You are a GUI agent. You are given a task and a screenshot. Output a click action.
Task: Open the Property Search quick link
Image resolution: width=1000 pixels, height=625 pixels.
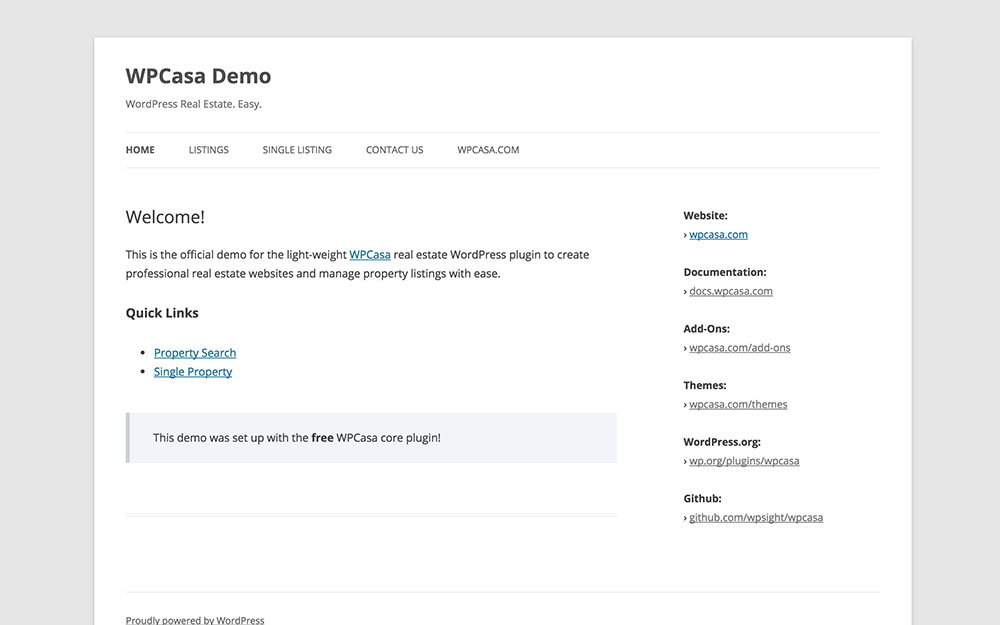pos(195,353)
